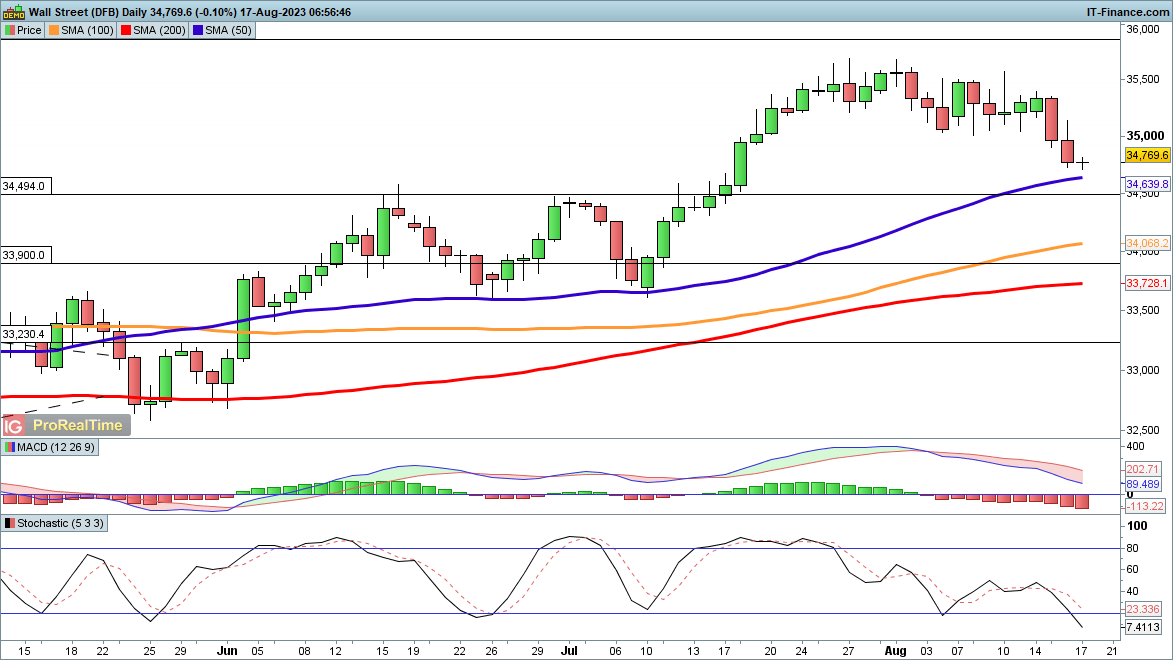Click the green-red Price color swatch

[x=10, y=30]
